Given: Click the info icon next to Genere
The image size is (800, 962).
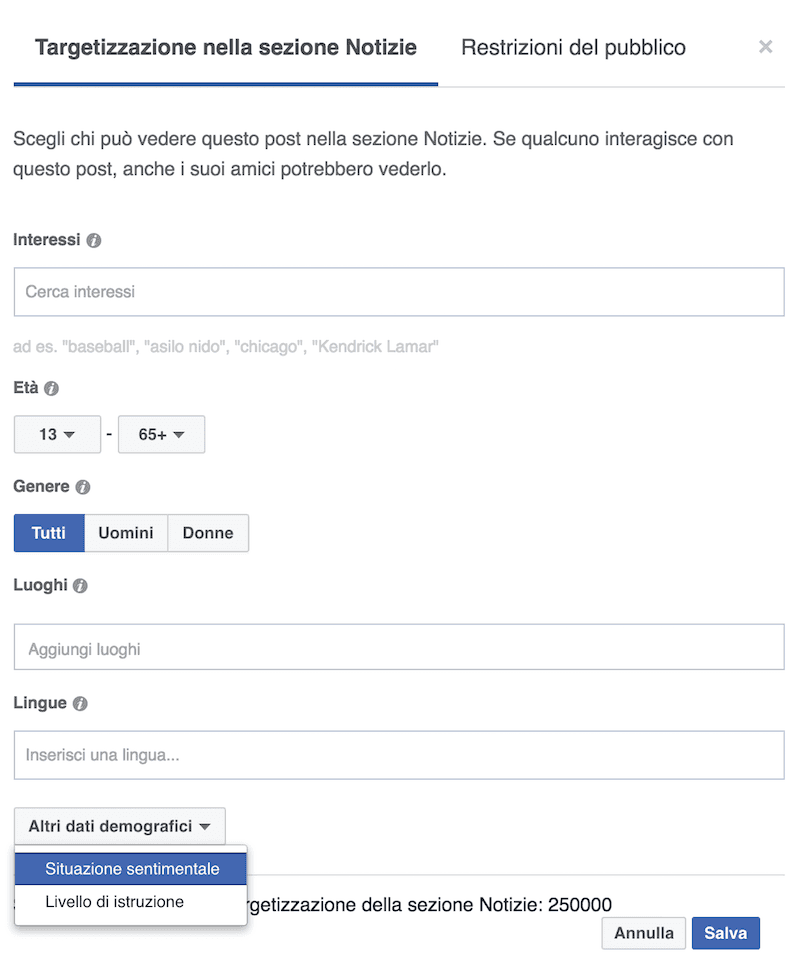Looking at the screenshot, I should (83, 487).
